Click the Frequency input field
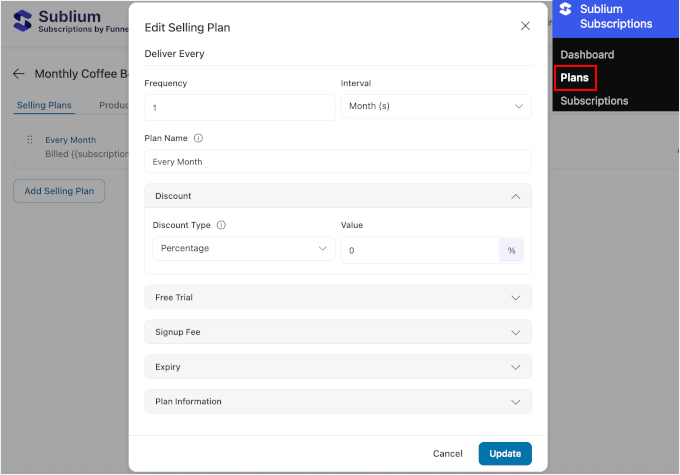Screen dimensions: 680x475 pos(240,108)
